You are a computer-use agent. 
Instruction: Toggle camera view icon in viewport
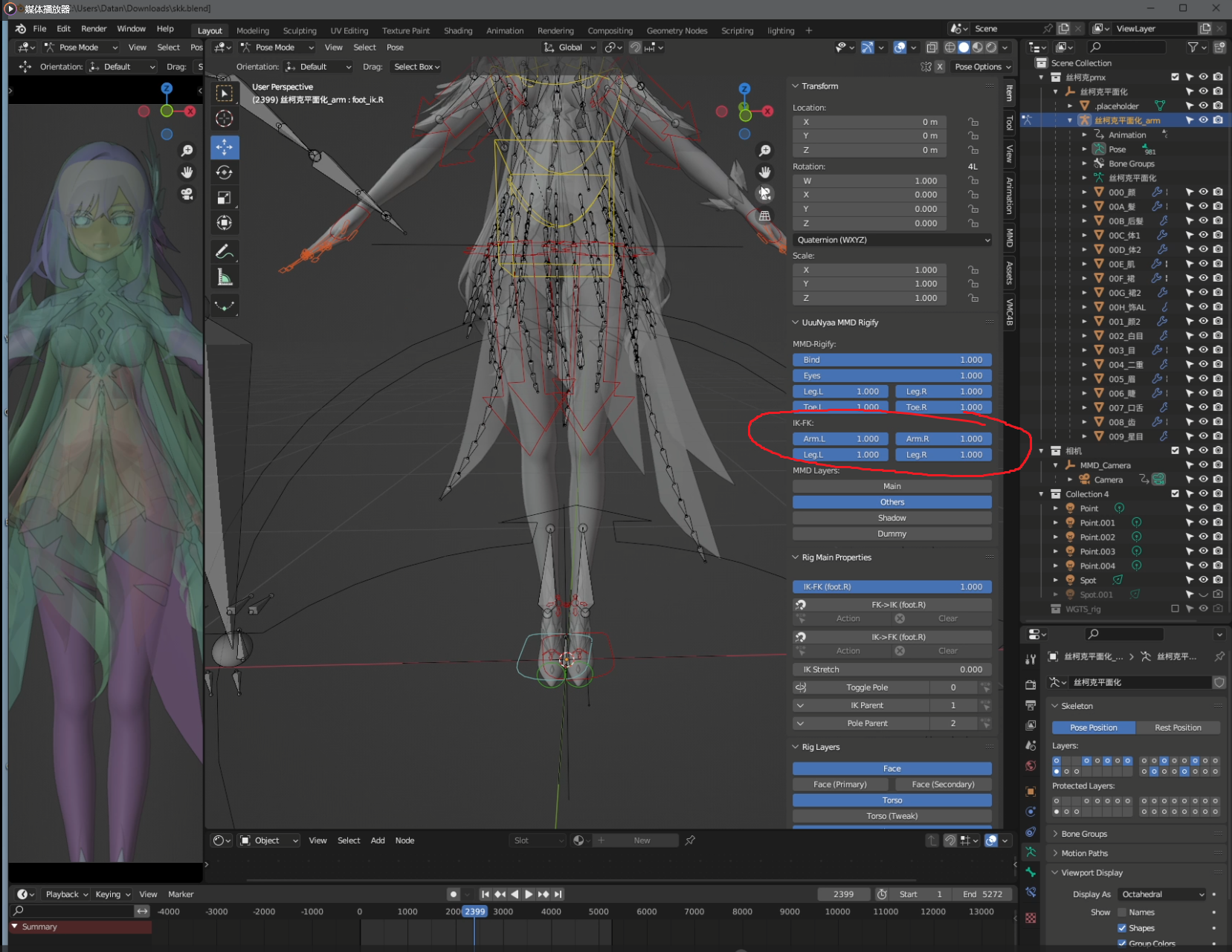[x=764, y=194]
